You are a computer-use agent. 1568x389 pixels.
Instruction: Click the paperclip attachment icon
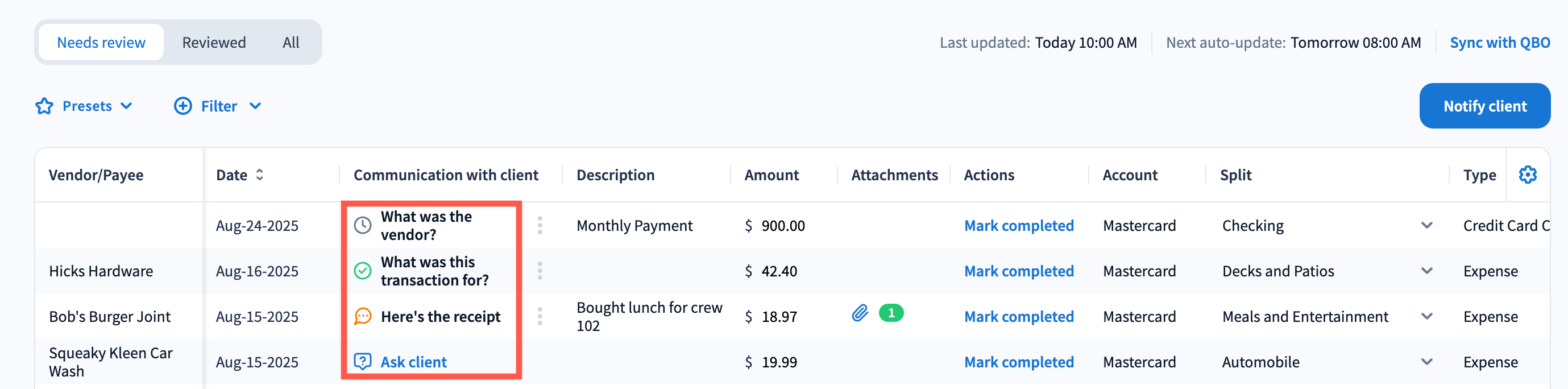(x=860, y=313)
